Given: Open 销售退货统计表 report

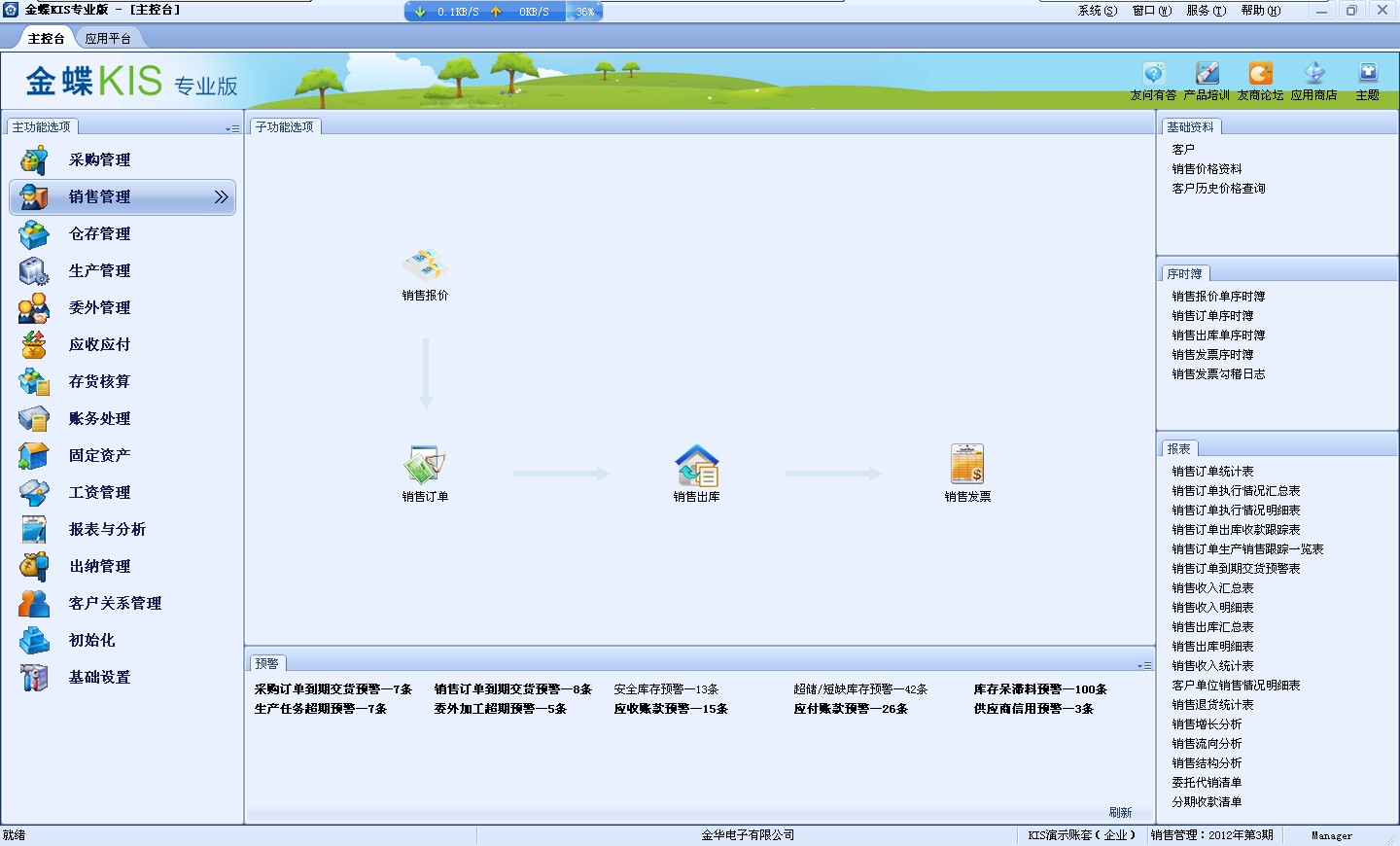Looking at the screenshot, I should coord(1212,705).
